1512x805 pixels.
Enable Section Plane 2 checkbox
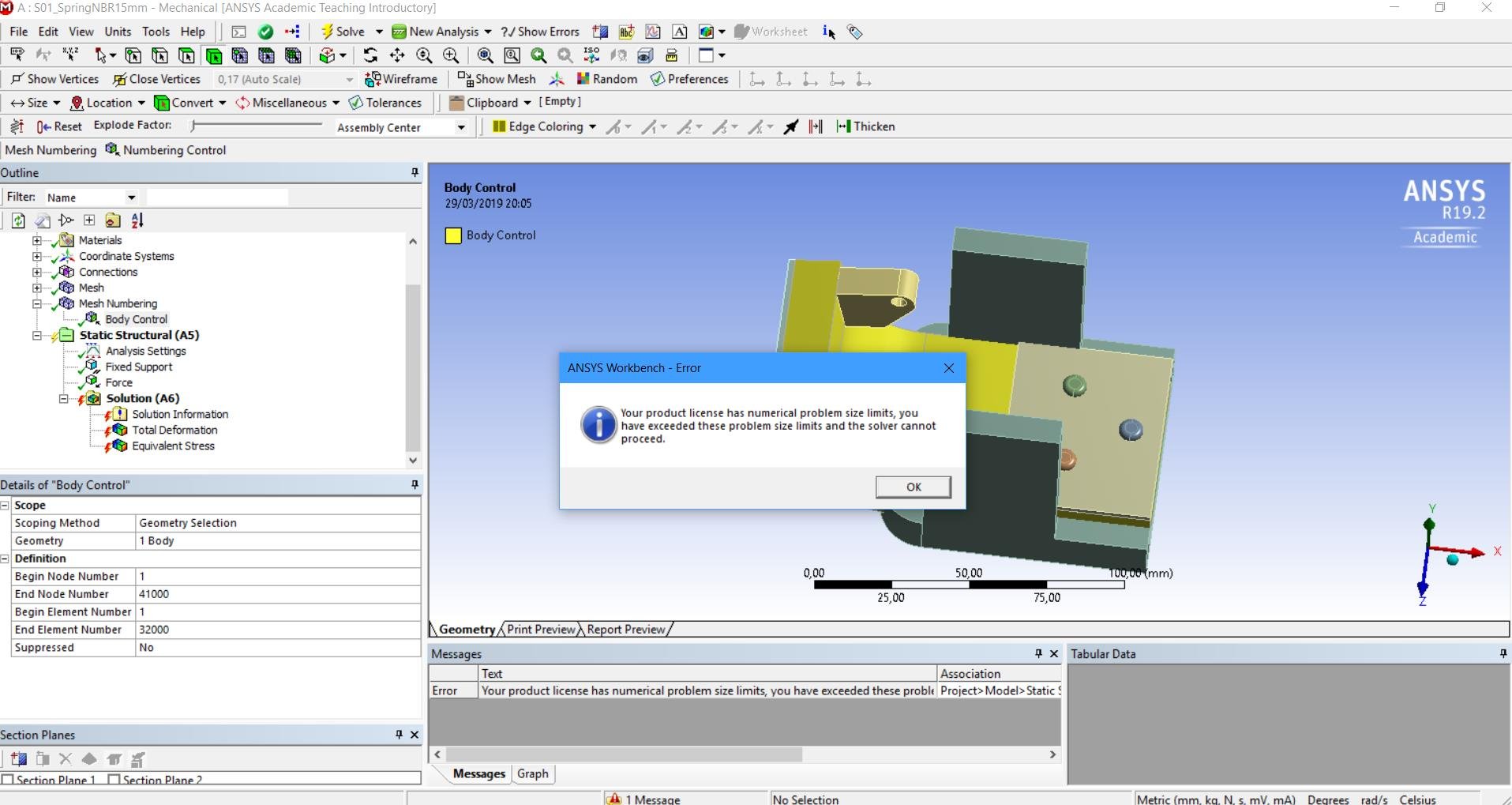pyautogui.click(x=114, y=780)
